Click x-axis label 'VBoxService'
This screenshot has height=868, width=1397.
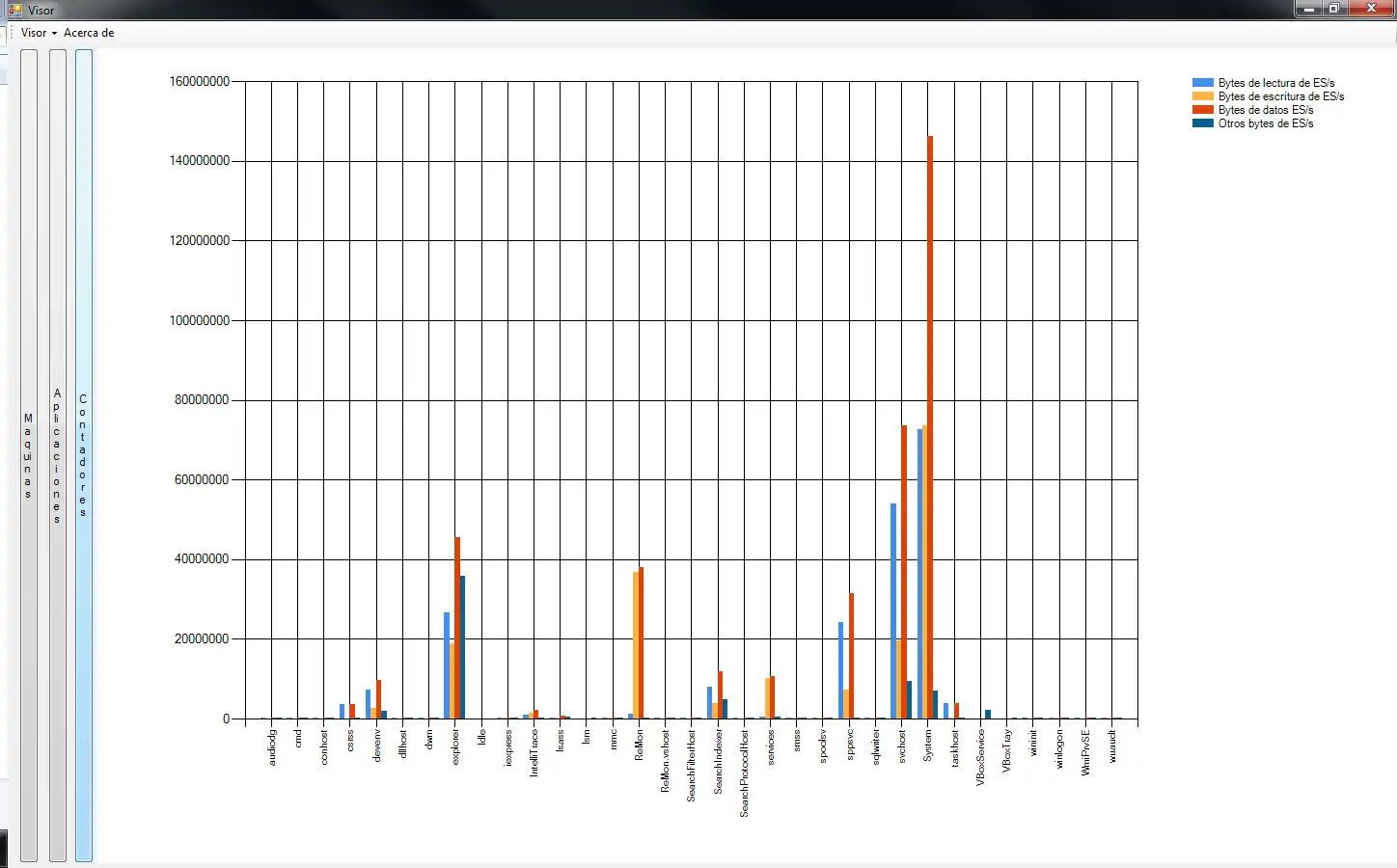(x=981, y=757)
